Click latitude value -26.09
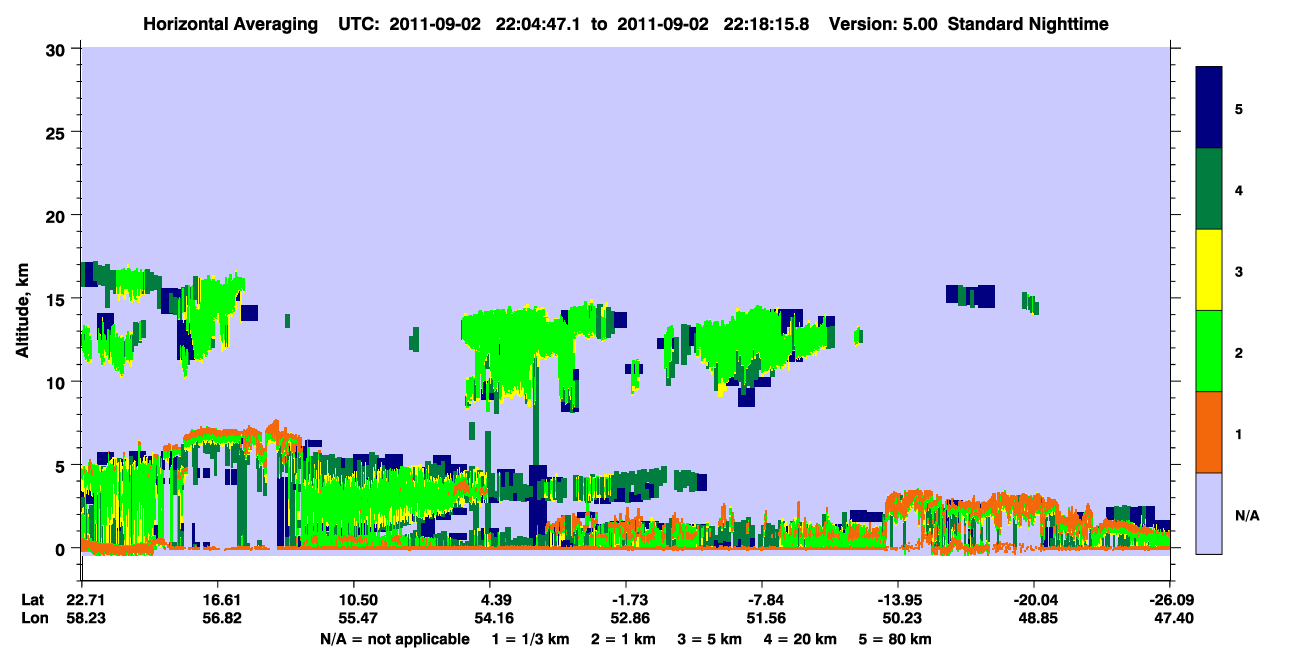The height and width of the screenshot is (667, 1300). coord(1170,600)
